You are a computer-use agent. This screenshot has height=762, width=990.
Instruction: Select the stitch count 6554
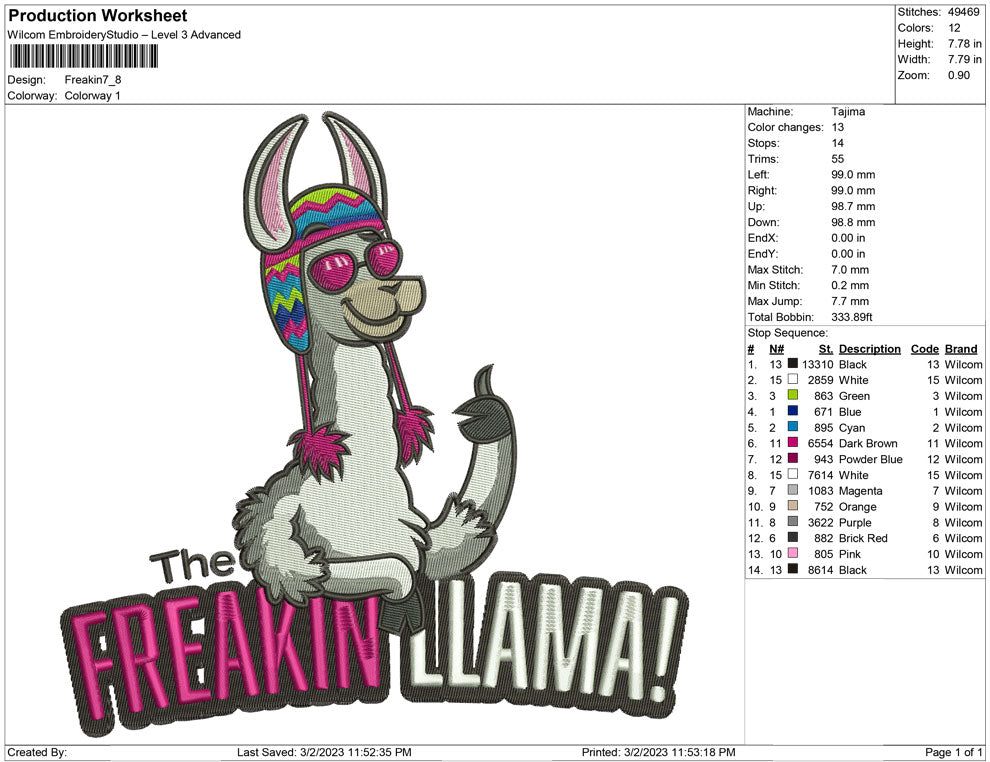[821, 443]
